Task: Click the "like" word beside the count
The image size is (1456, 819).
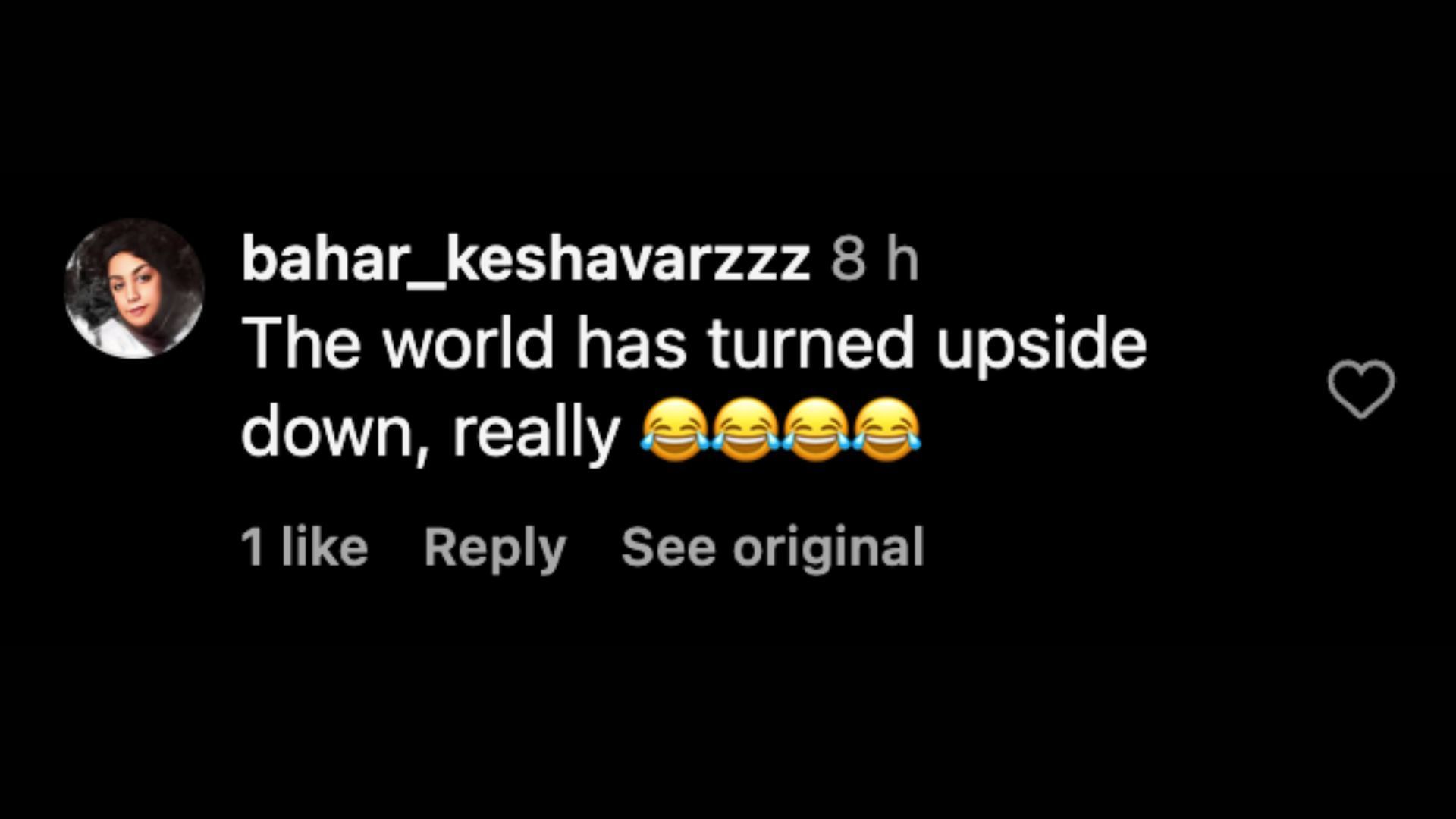Action: [x=325, y=546]
